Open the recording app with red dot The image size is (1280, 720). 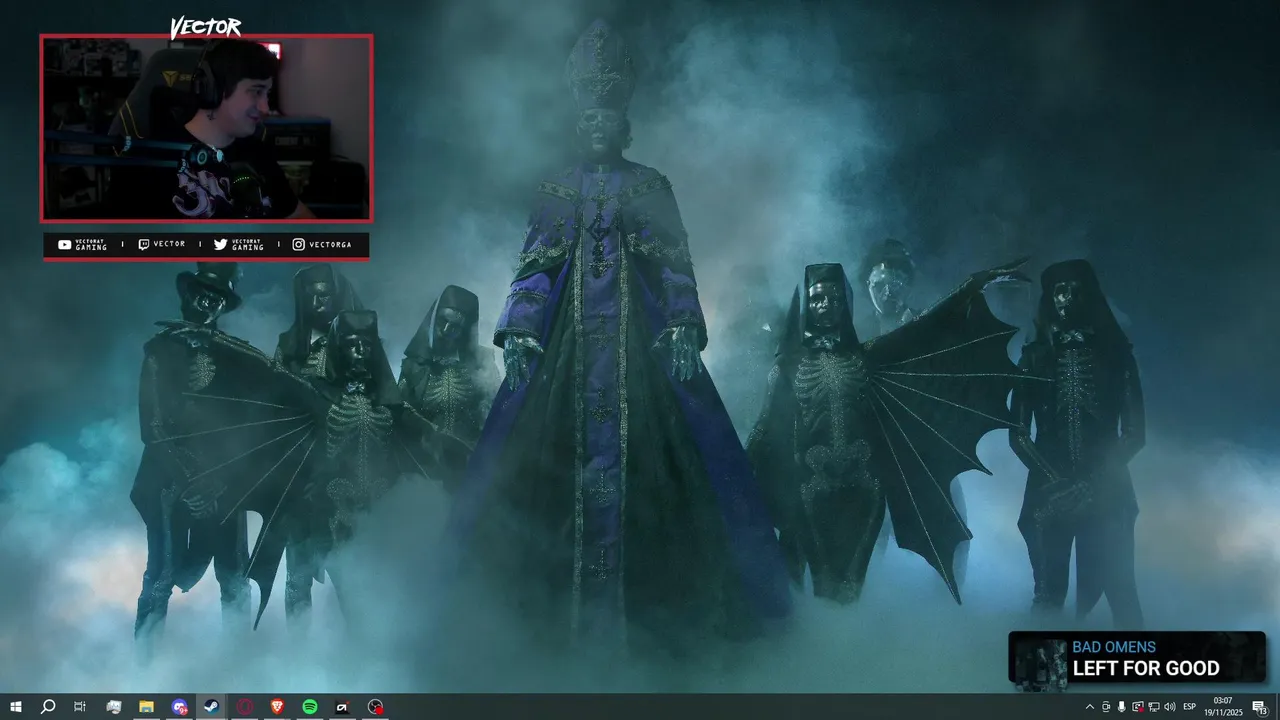(375, 707)
